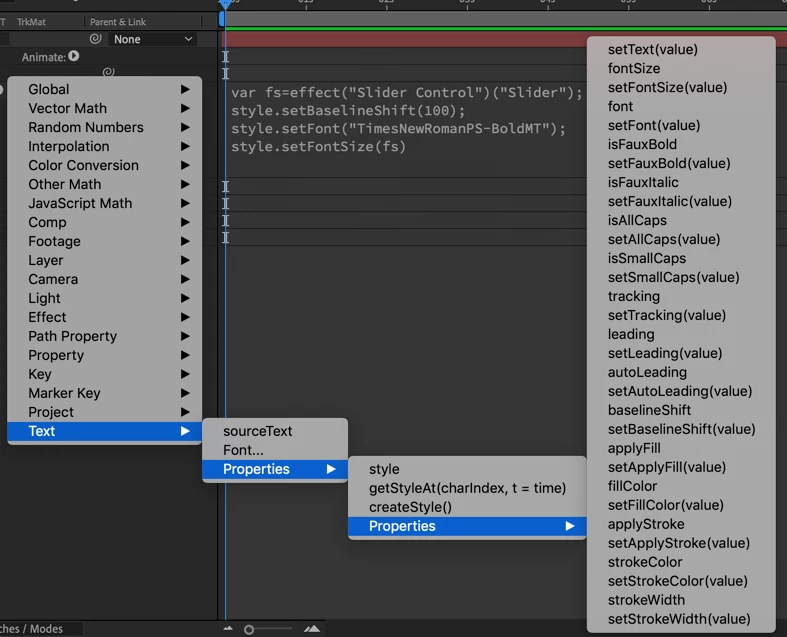Choose setFontSize(value) from the list
The image size is (787, 637).
(681, 88)
